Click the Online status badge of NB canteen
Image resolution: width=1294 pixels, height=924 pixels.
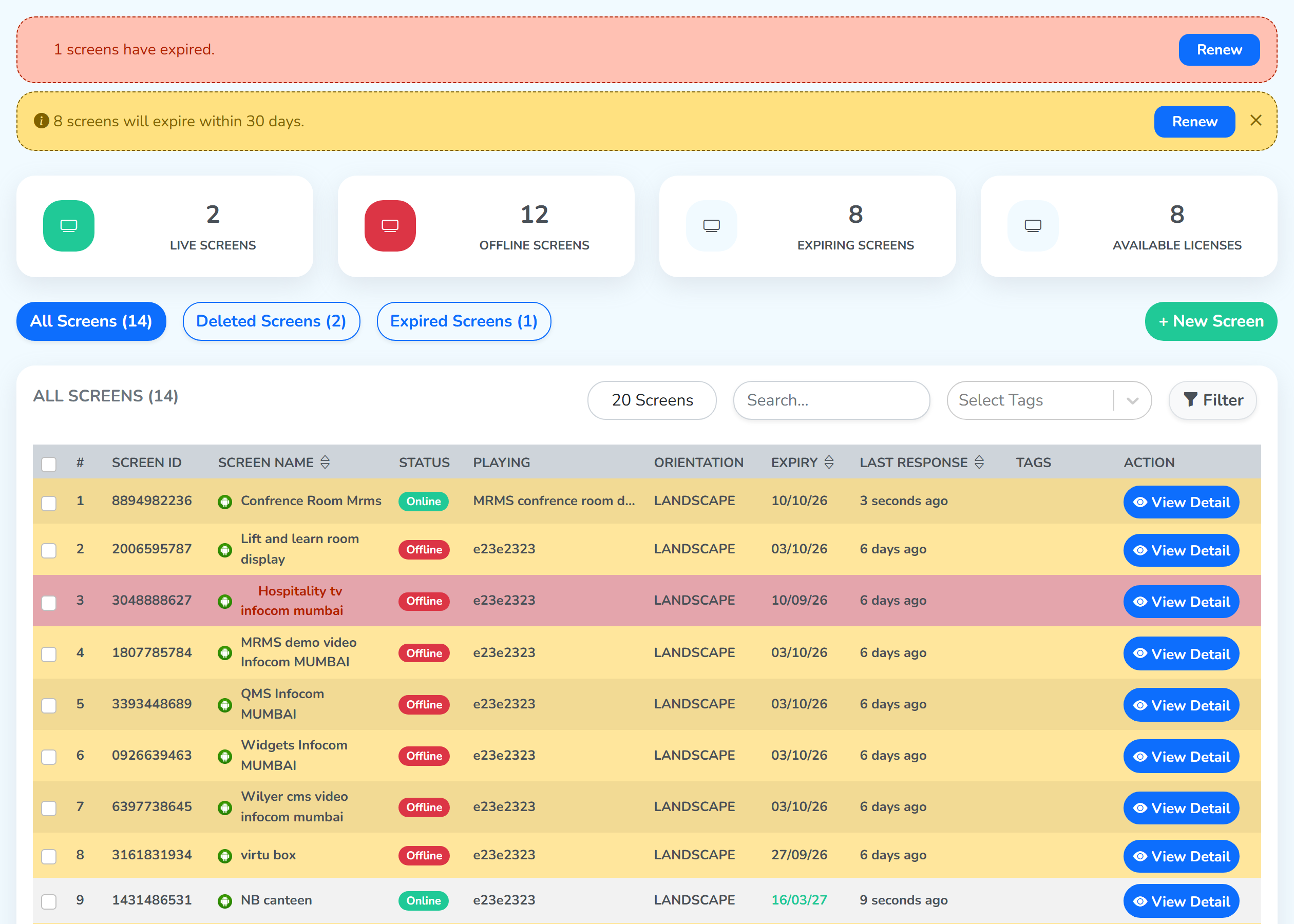423,901
